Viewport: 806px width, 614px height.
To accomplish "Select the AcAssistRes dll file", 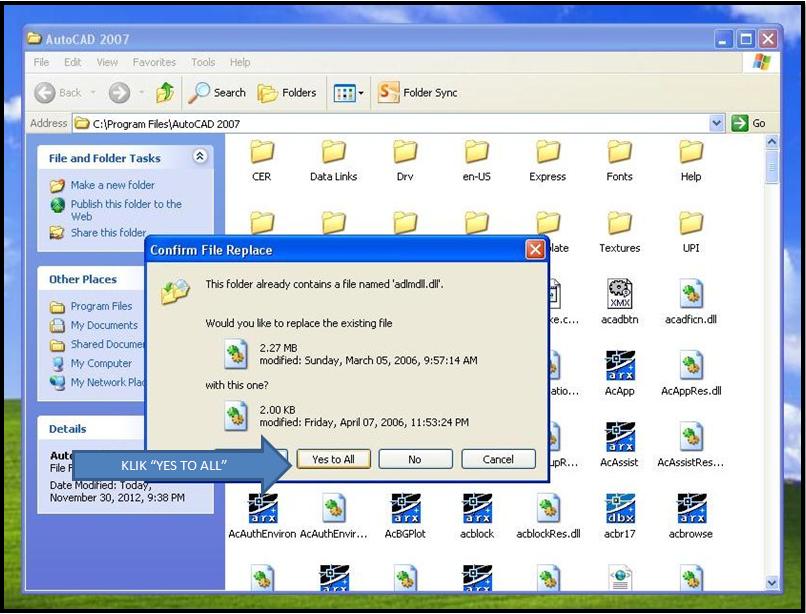I will click(x=691, y=445).
